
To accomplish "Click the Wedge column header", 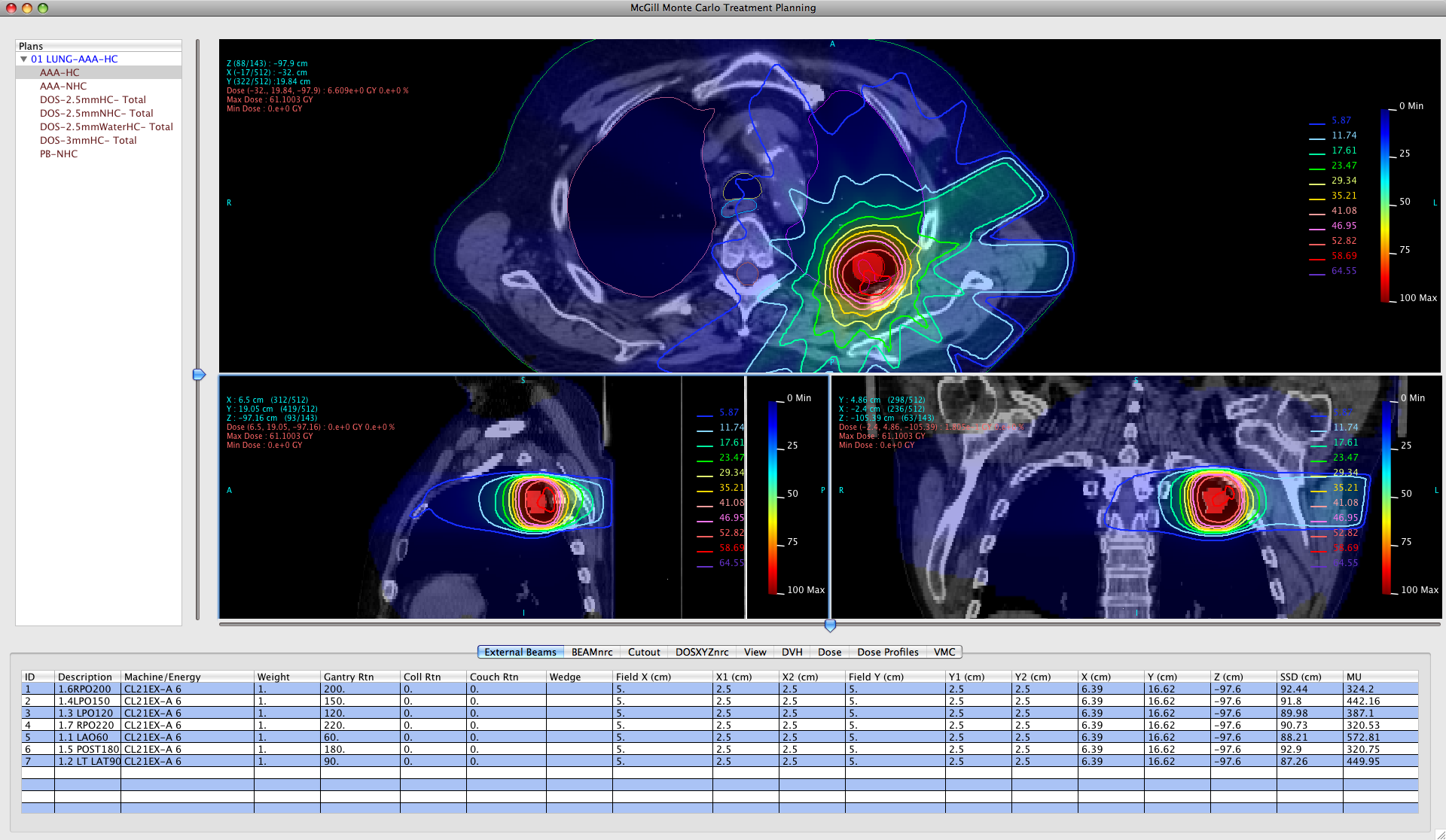I will pyautogui.click(x=579, y=677).
